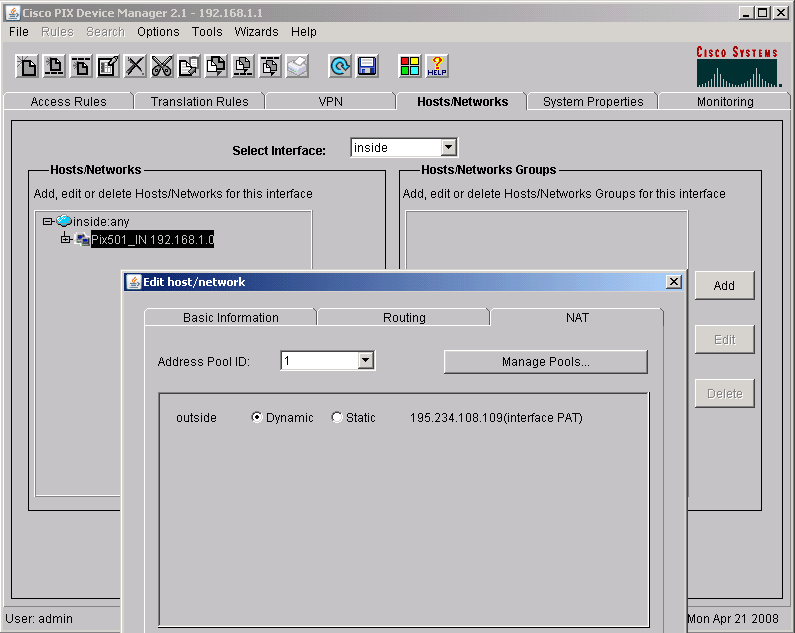Viewport: 795px width, 633px height.
Task: Click the Edit rule pencil icon
Action: click(108, 66)
